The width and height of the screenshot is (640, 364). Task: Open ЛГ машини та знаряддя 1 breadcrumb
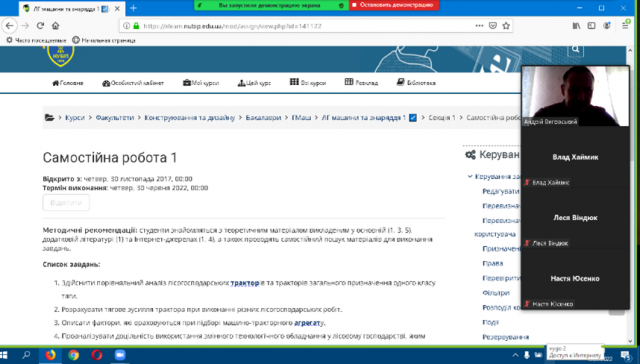(364, 118)
